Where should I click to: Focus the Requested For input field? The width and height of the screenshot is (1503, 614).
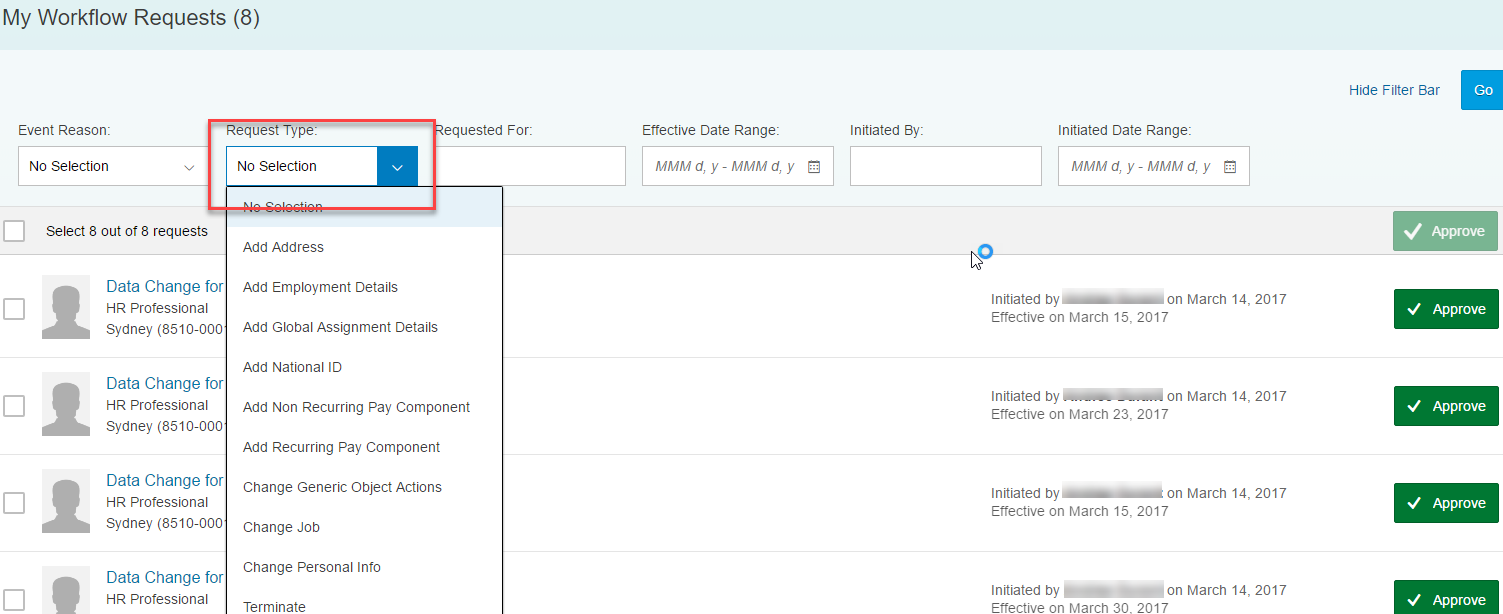click(530, 166)
